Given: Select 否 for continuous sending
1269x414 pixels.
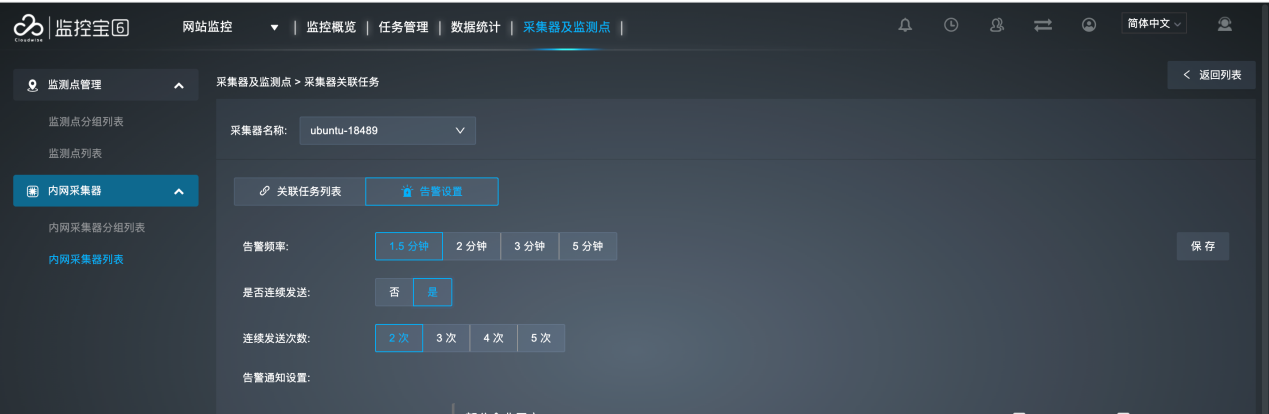Looking at the screenshot, I should point(394,292).
